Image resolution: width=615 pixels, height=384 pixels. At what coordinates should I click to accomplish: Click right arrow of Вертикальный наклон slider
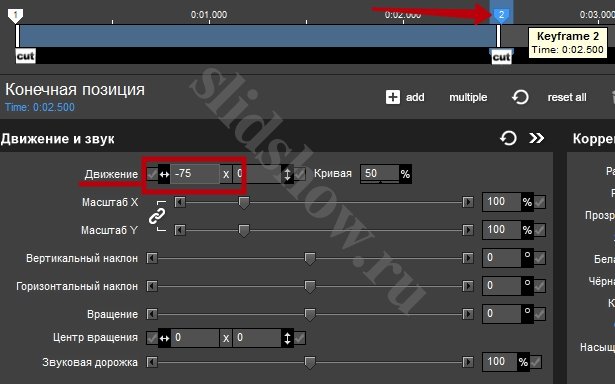468,258
